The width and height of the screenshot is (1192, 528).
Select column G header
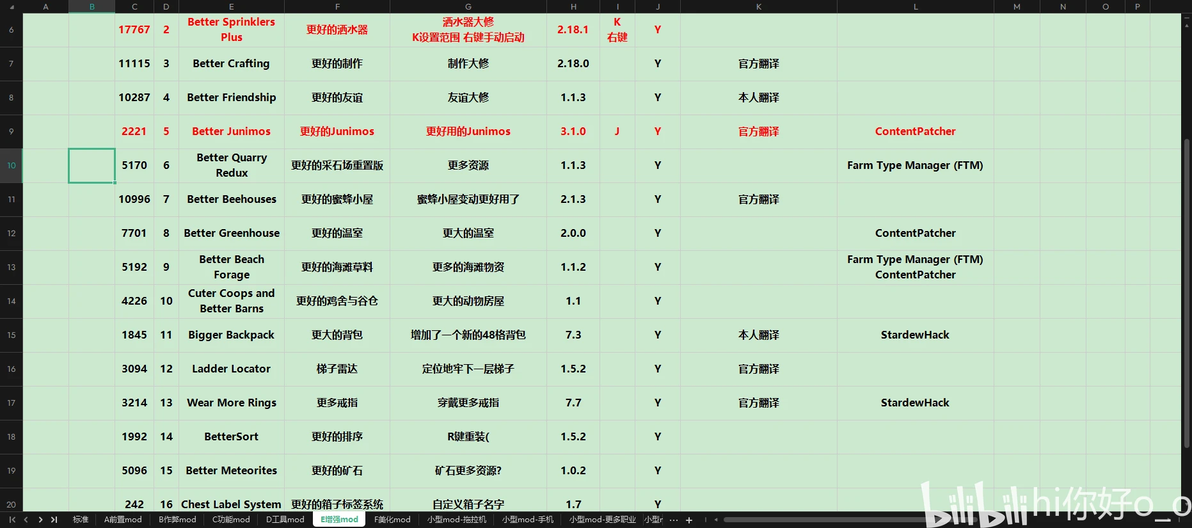pyautogui.click(x=468, y=6)
